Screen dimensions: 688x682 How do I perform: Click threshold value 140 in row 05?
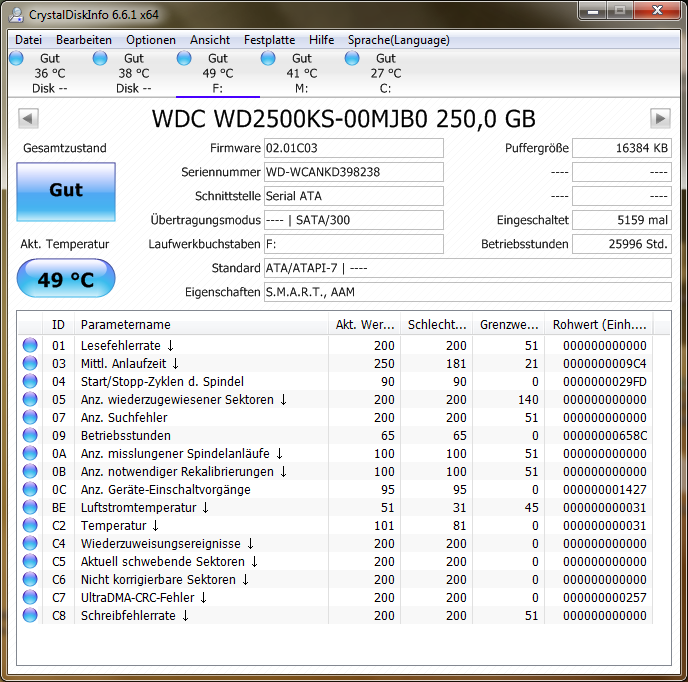(528, 399)
